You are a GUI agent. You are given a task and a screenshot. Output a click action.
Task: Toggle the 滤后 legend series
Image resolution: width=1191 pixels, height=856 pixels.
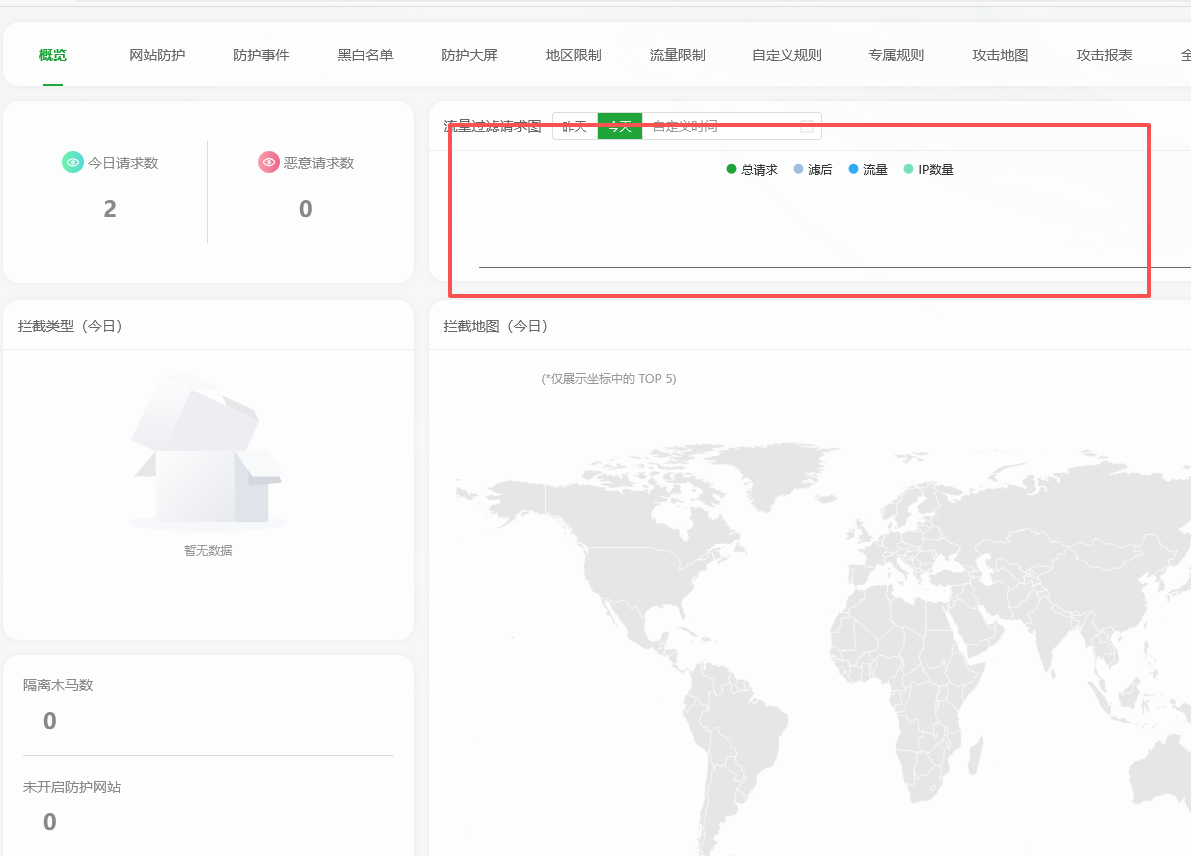[812, 170]
